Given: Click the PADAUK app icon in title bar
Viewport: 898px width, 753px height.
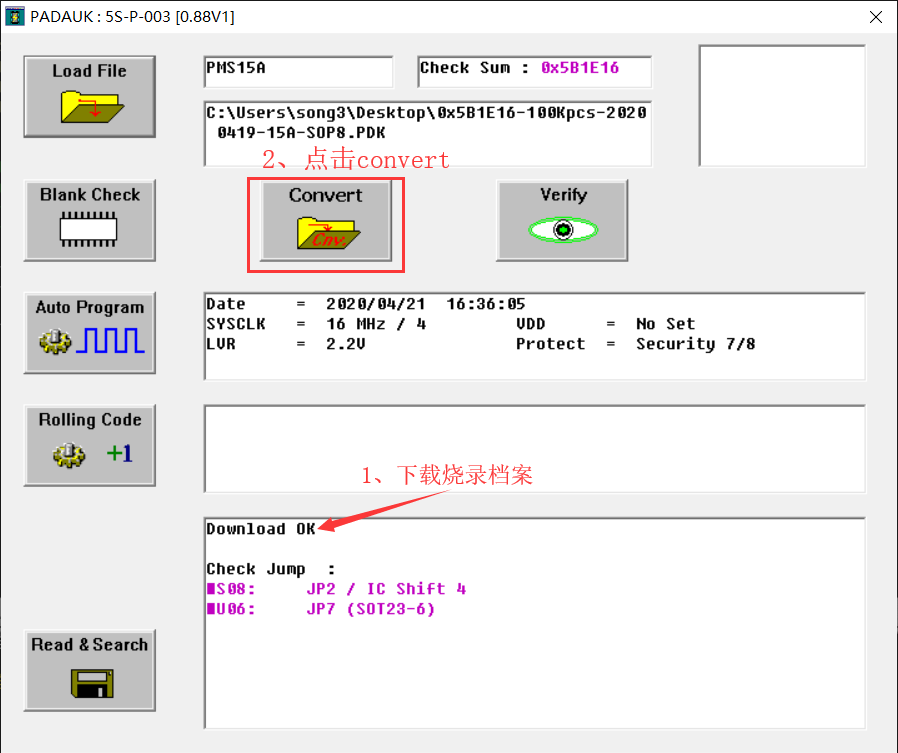Looking at the screenshot, I should pos(14,17).
